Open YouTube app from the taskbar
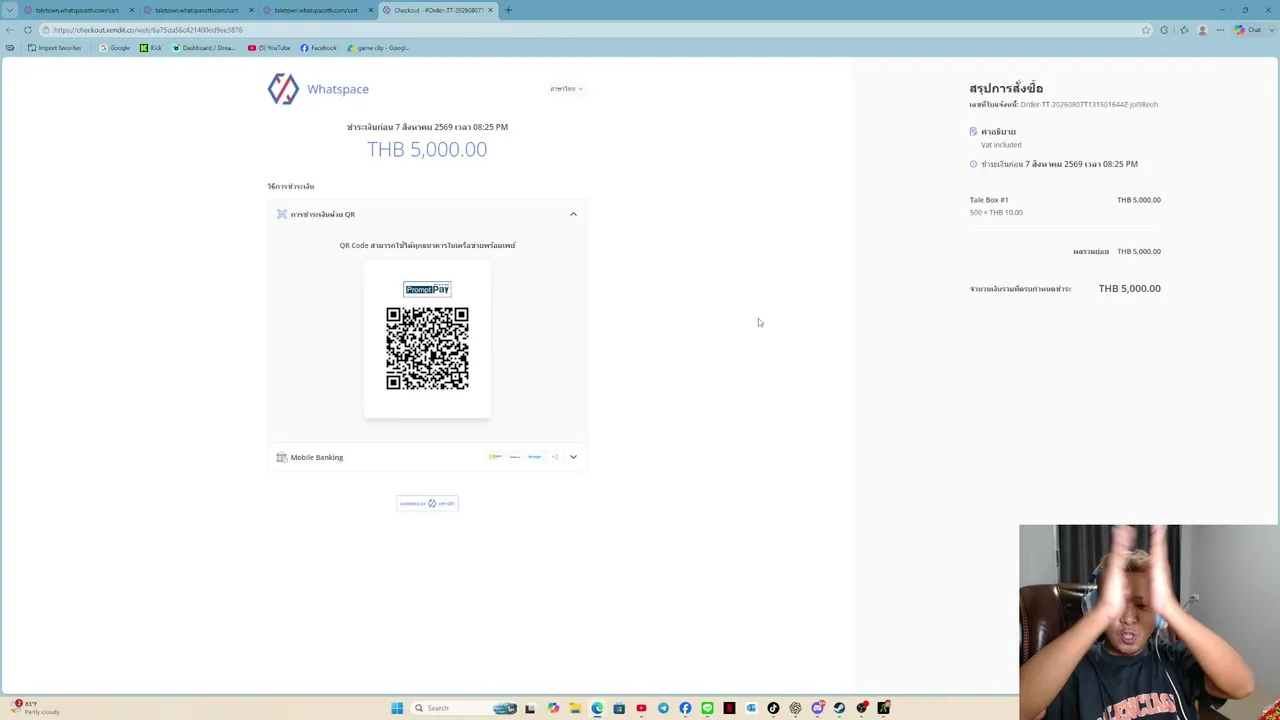Screen dimensions: 1280x720 click(641, 708)
